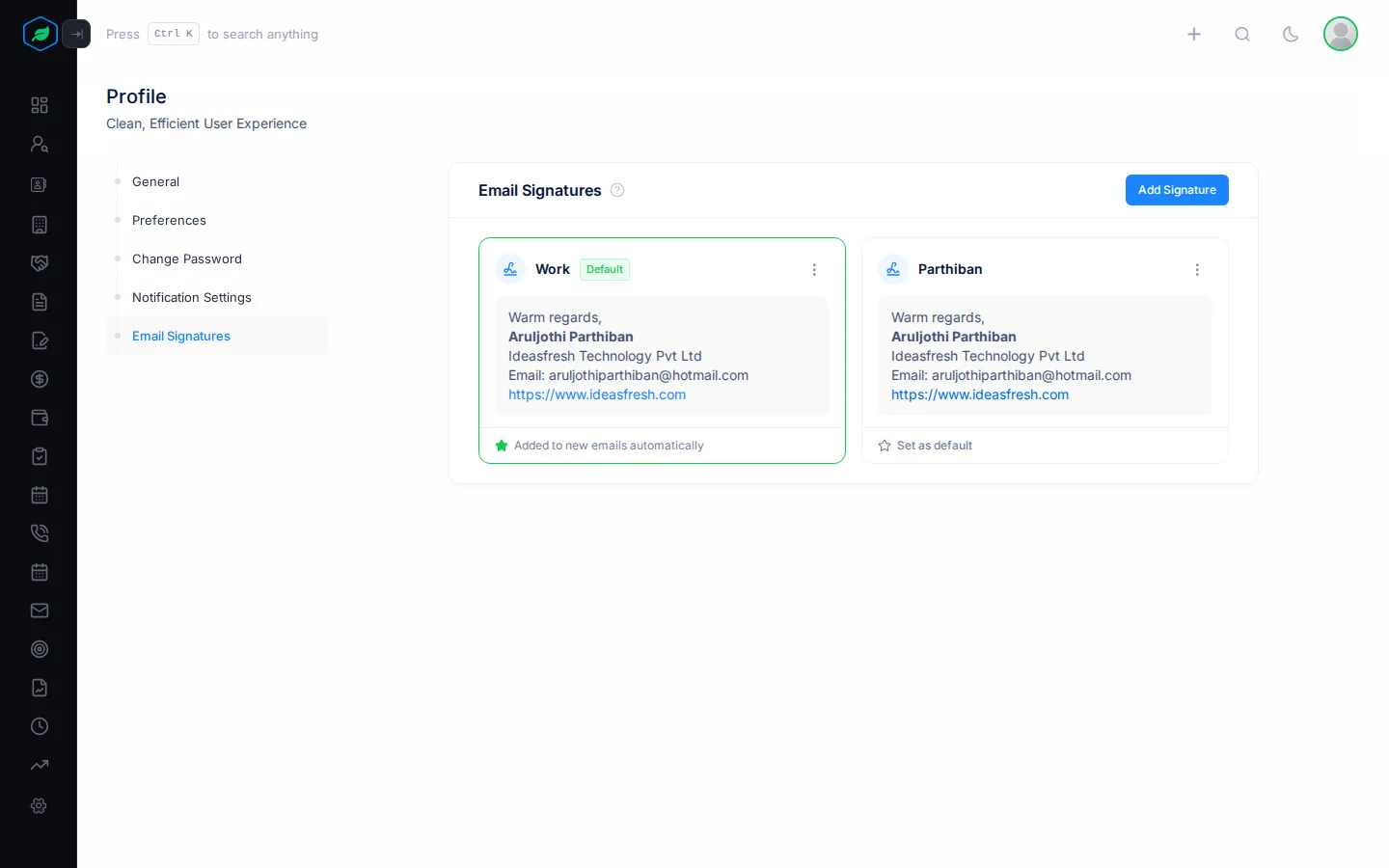1389x868 pixels.
Task: Open the calendar icon just above the mail icon
Action: pos(40,572)
